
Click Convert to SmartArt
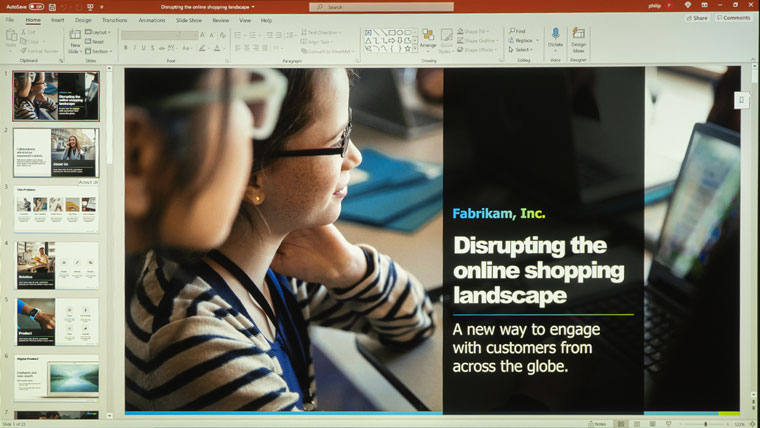click(327, 51)
